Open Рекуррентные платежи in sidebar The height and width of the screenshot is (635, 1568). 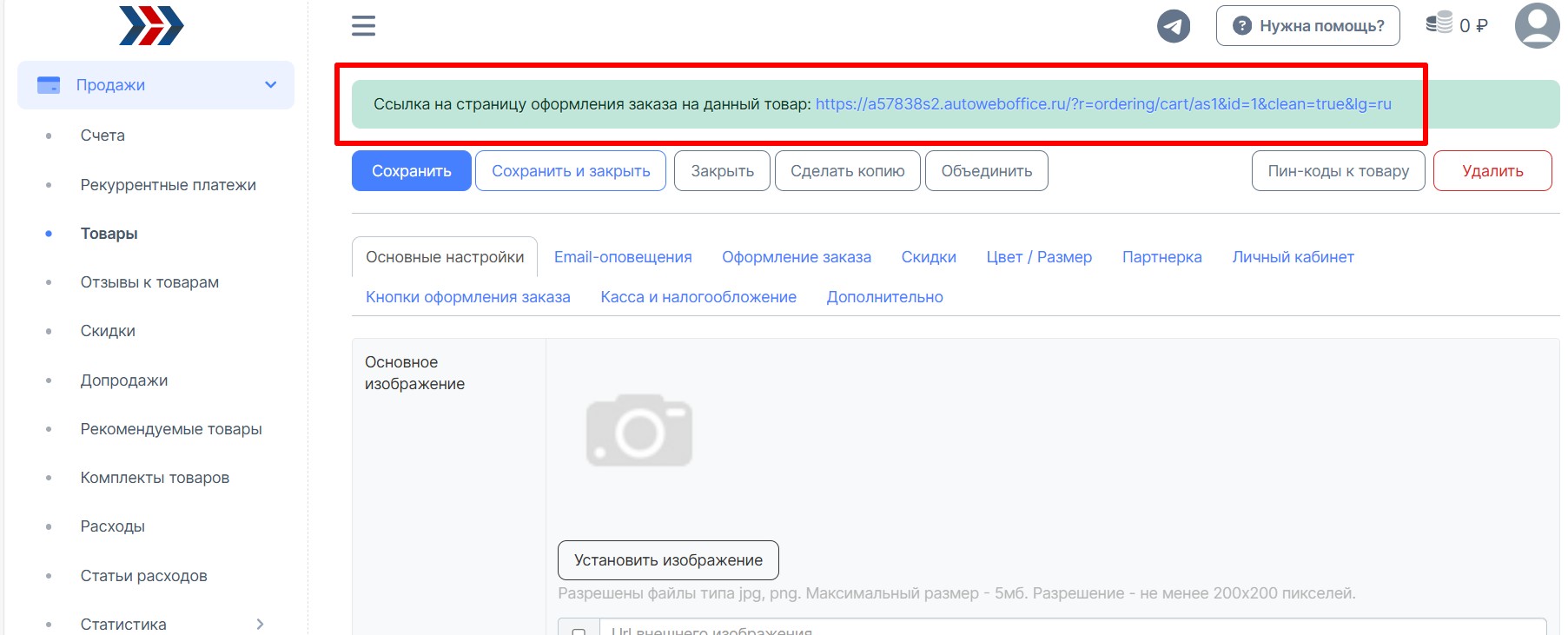169,185
